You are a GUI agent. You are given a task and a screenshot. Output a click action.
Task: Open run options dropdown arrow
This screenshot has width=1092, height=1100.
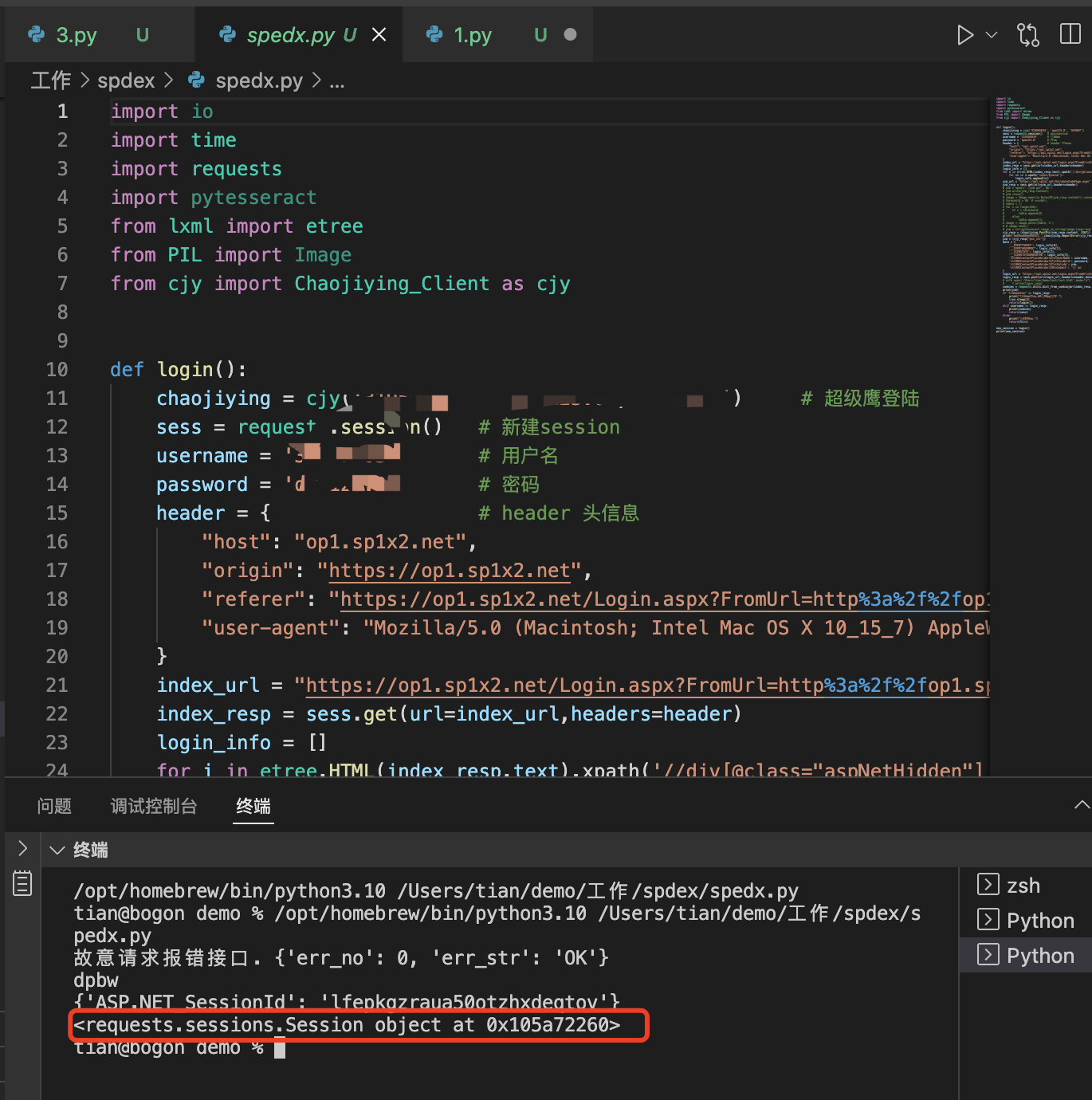[x=992, y=35]
